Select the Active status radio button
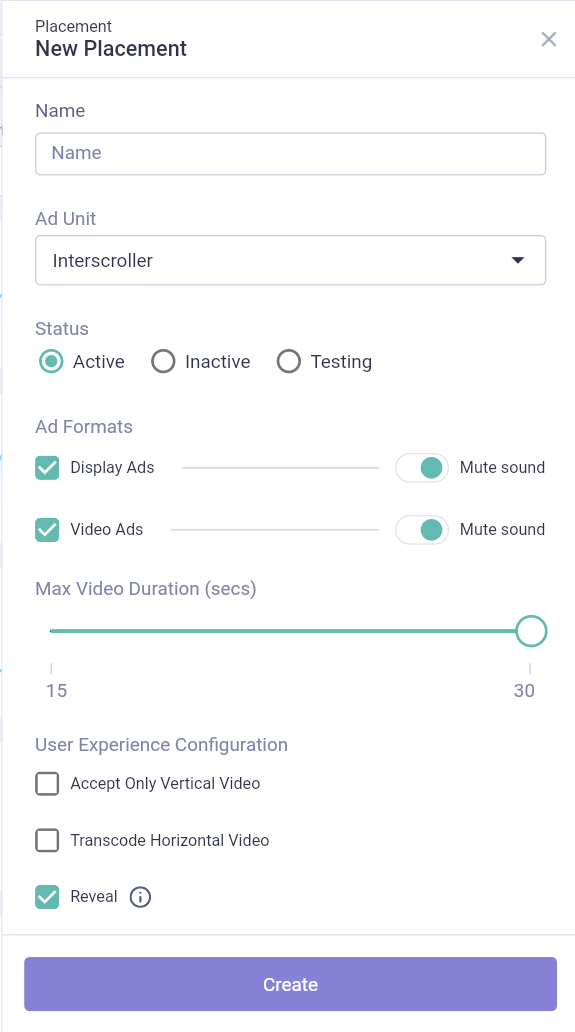 click(51, 361)
